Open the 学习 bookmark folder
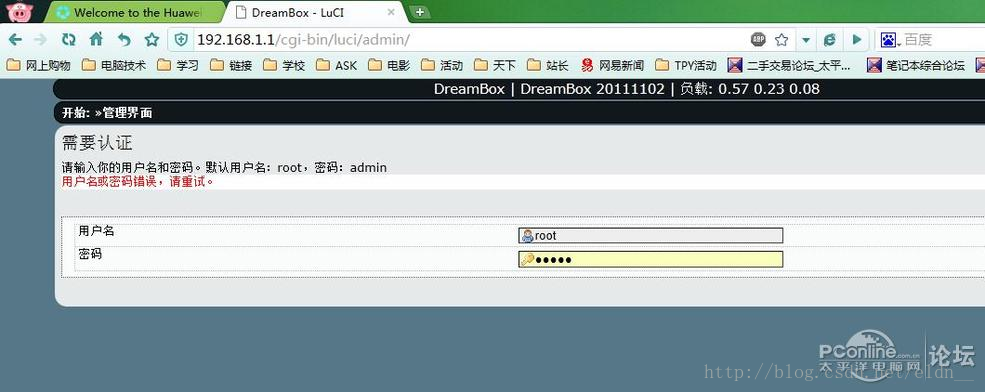The height and width of the screenshot is (392, 985). [x=178, y=65]
